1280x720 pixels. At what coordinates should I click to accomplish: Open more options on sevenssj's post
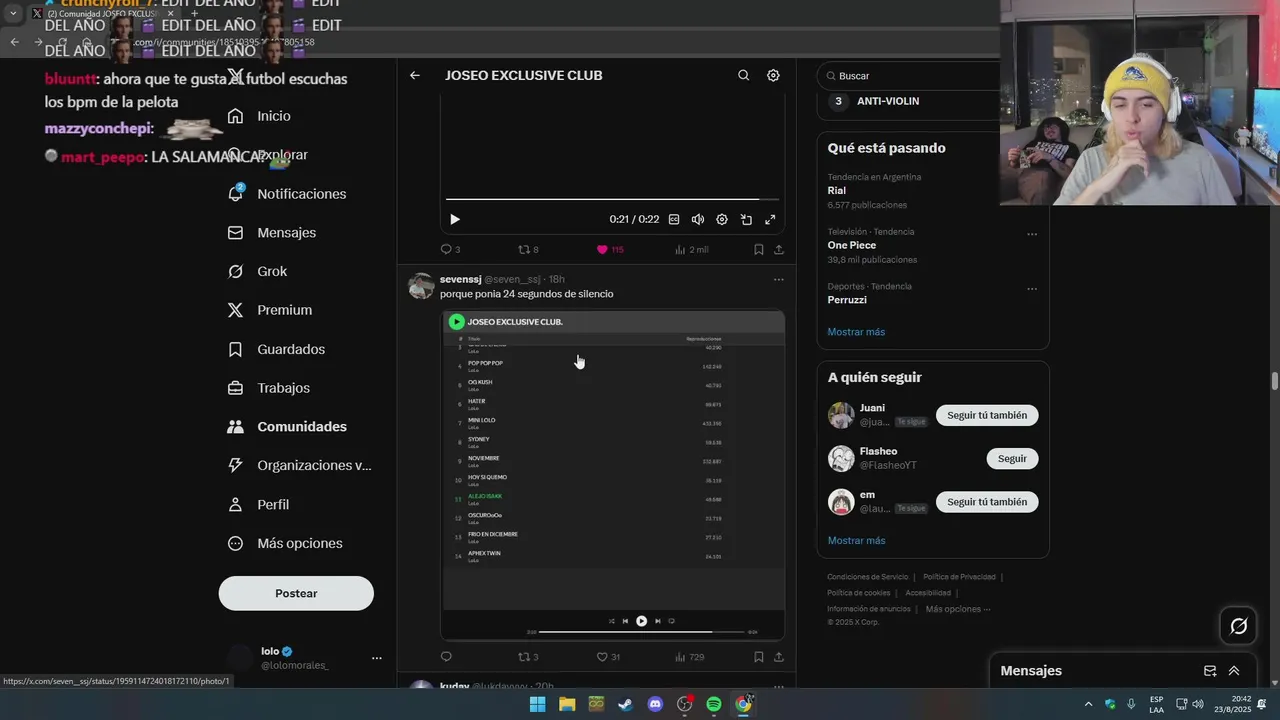(778, 280)
